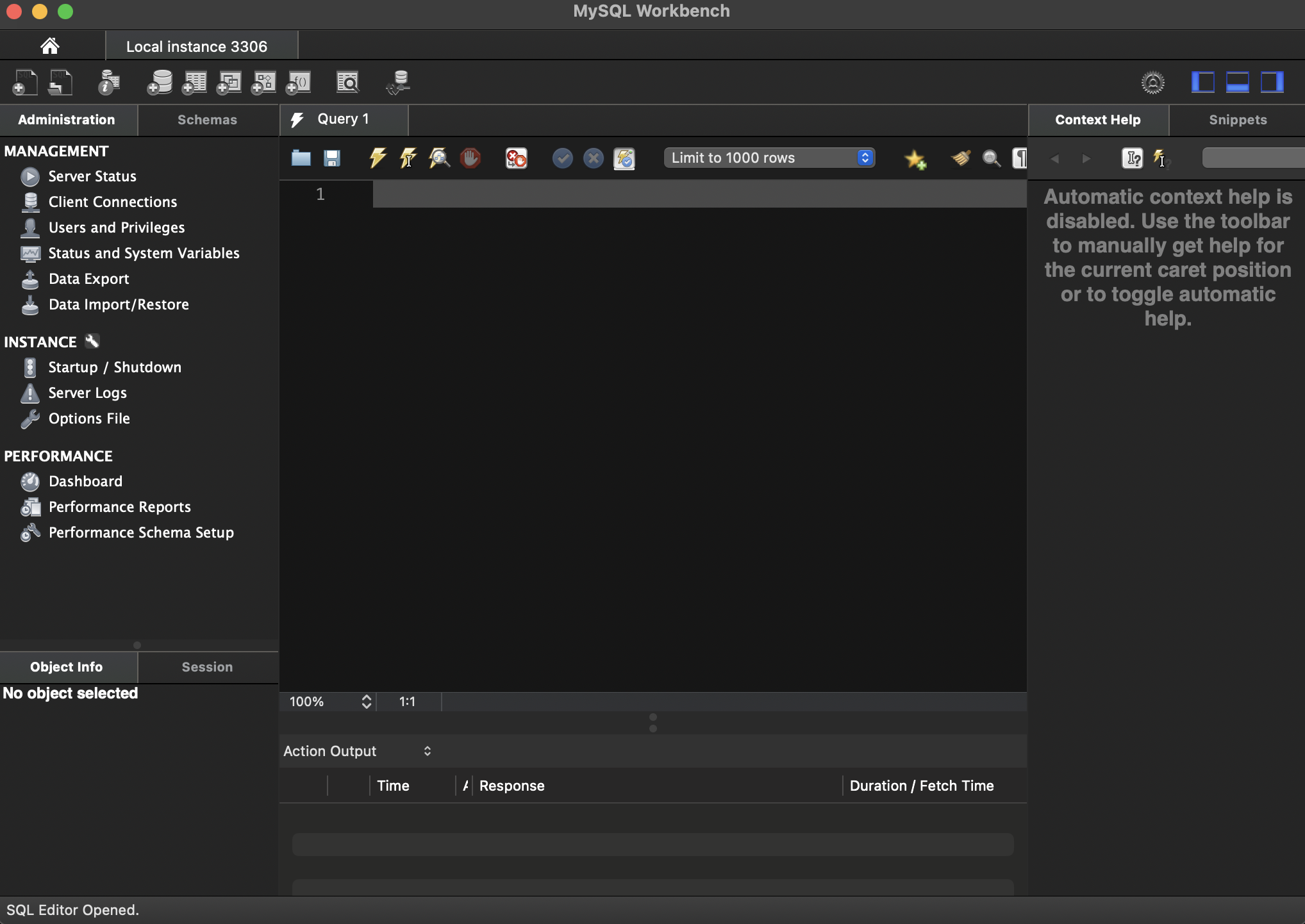Click the divider dots above Action Output
This screenshot has width=1305, height=924.
(x=652, y=723)
